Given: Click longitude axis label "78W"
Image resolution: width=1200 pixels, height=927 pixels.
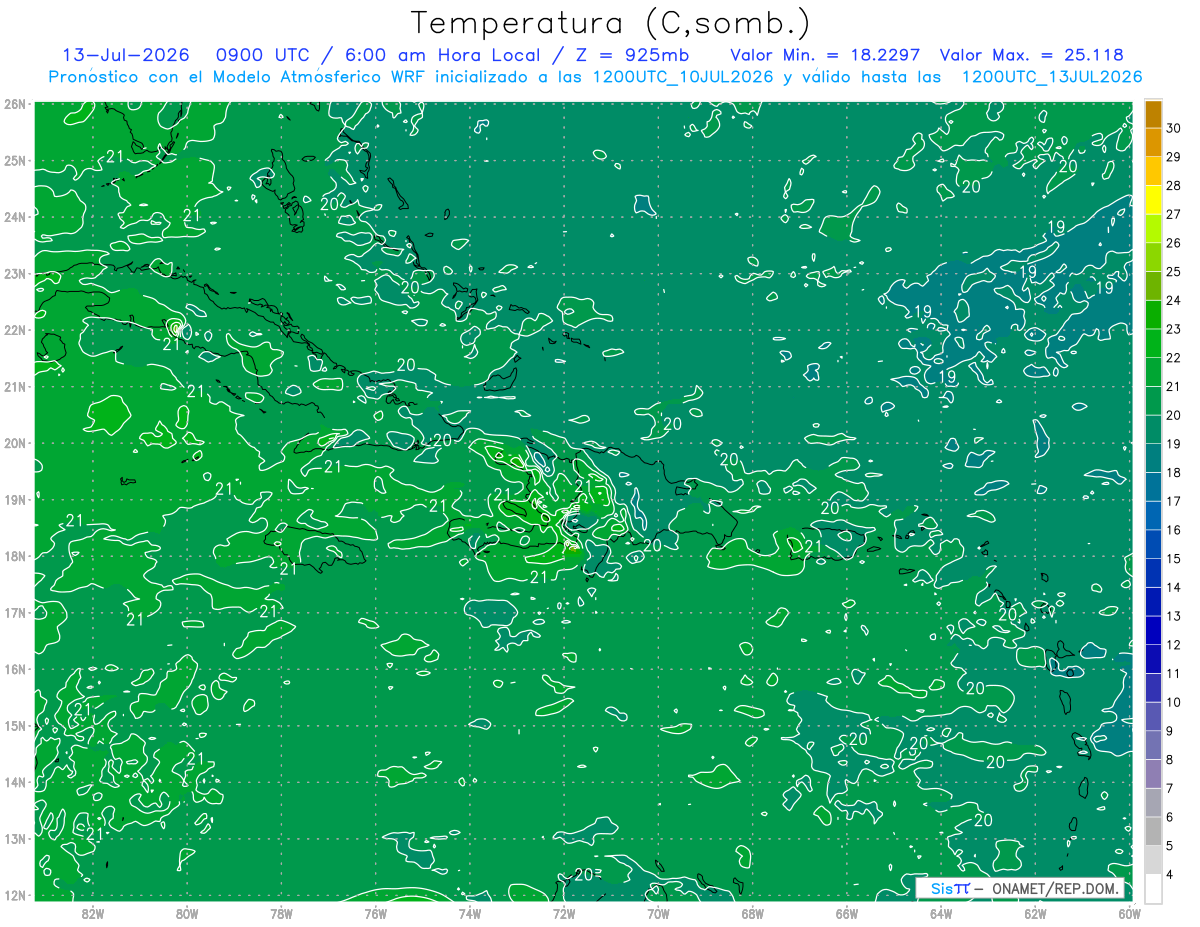Looking at the screenshot, I should (x=281, y=913).
